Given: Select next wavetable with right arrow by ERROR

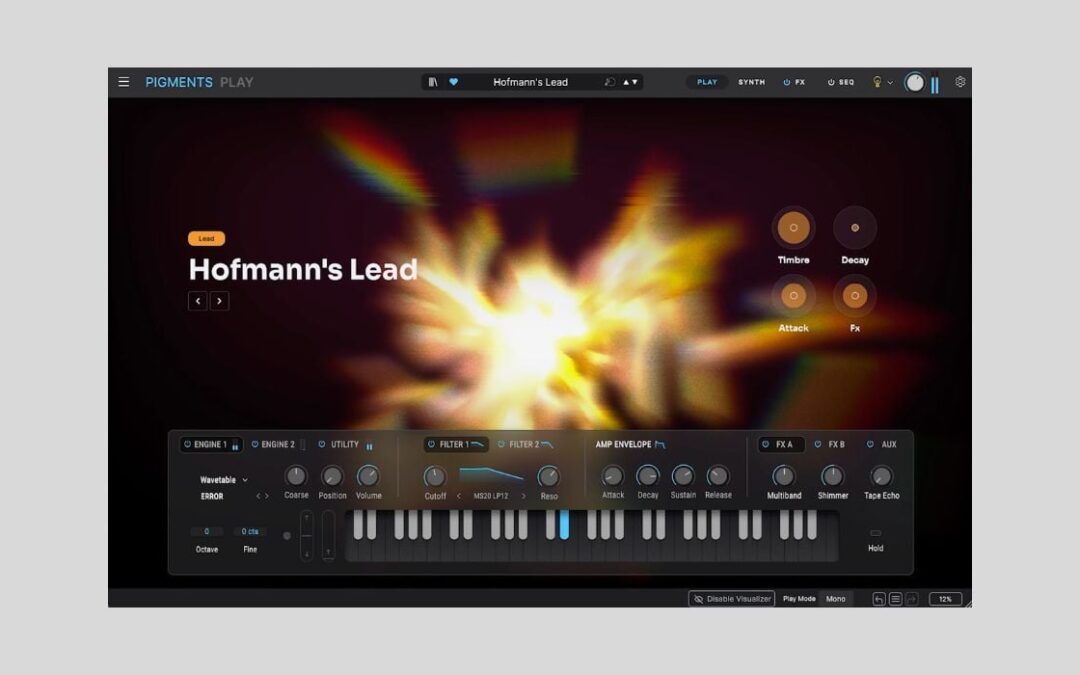Looking at the screenshot, I should (x=267, y=496).
